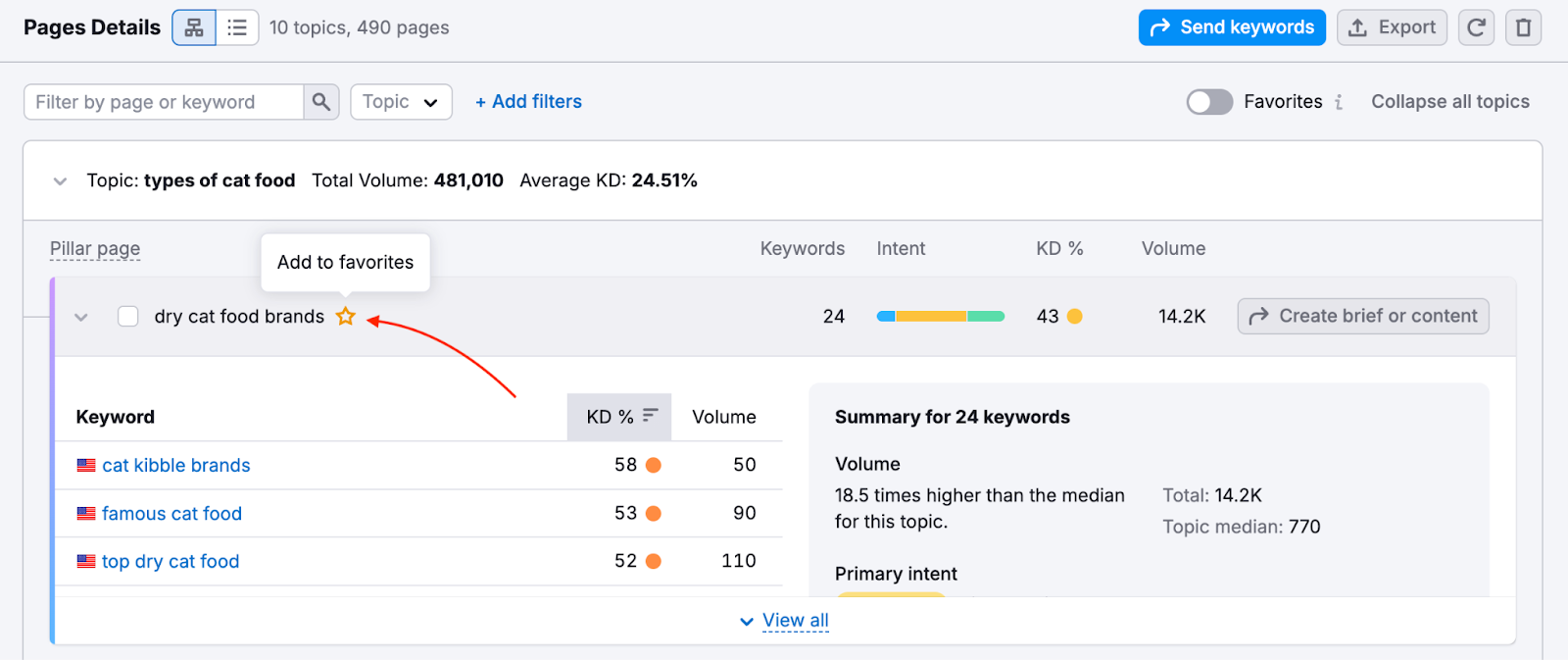
Task: Click the search magnifier icon
Action: (320, 102)
